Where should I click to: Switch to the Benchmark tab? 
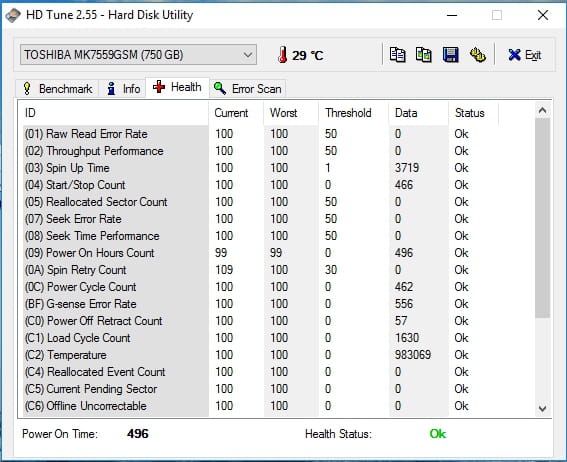click(57, 89)
